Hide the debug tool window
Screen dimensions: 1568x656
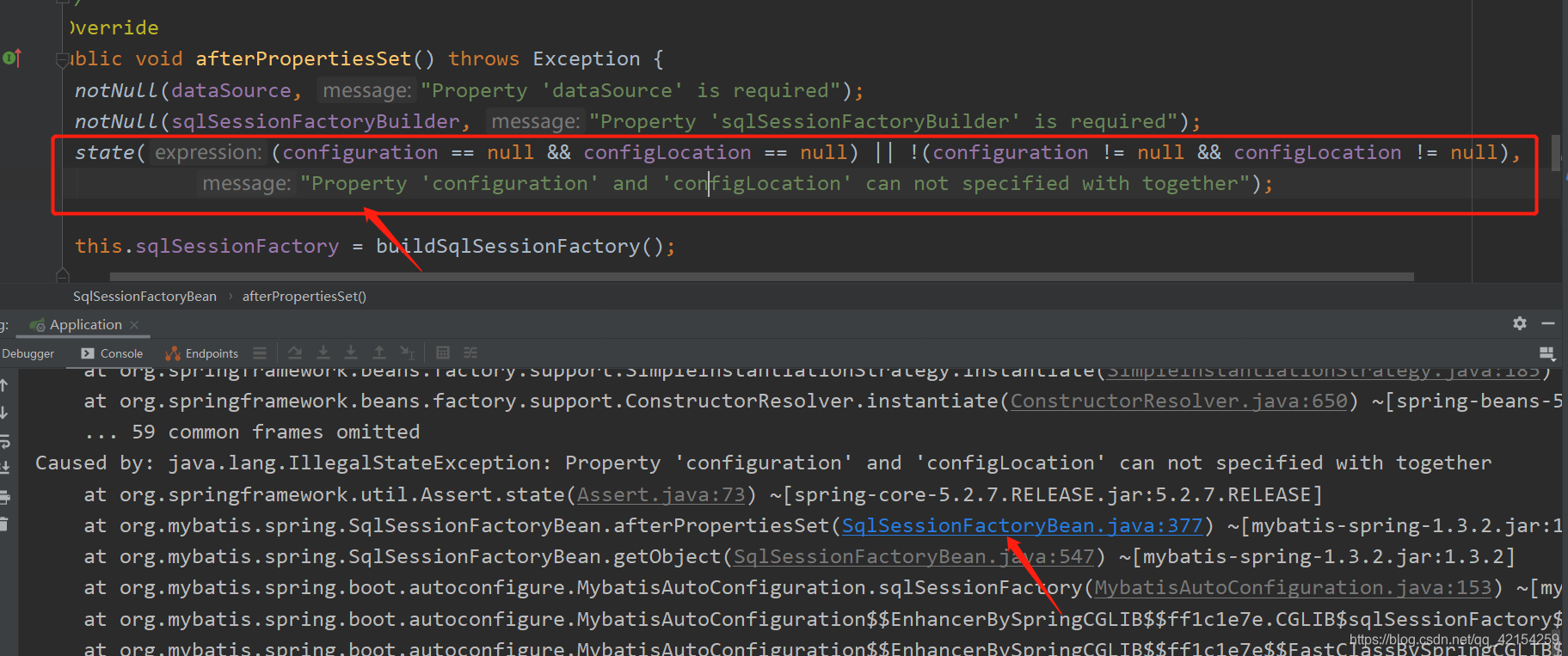1548,323
